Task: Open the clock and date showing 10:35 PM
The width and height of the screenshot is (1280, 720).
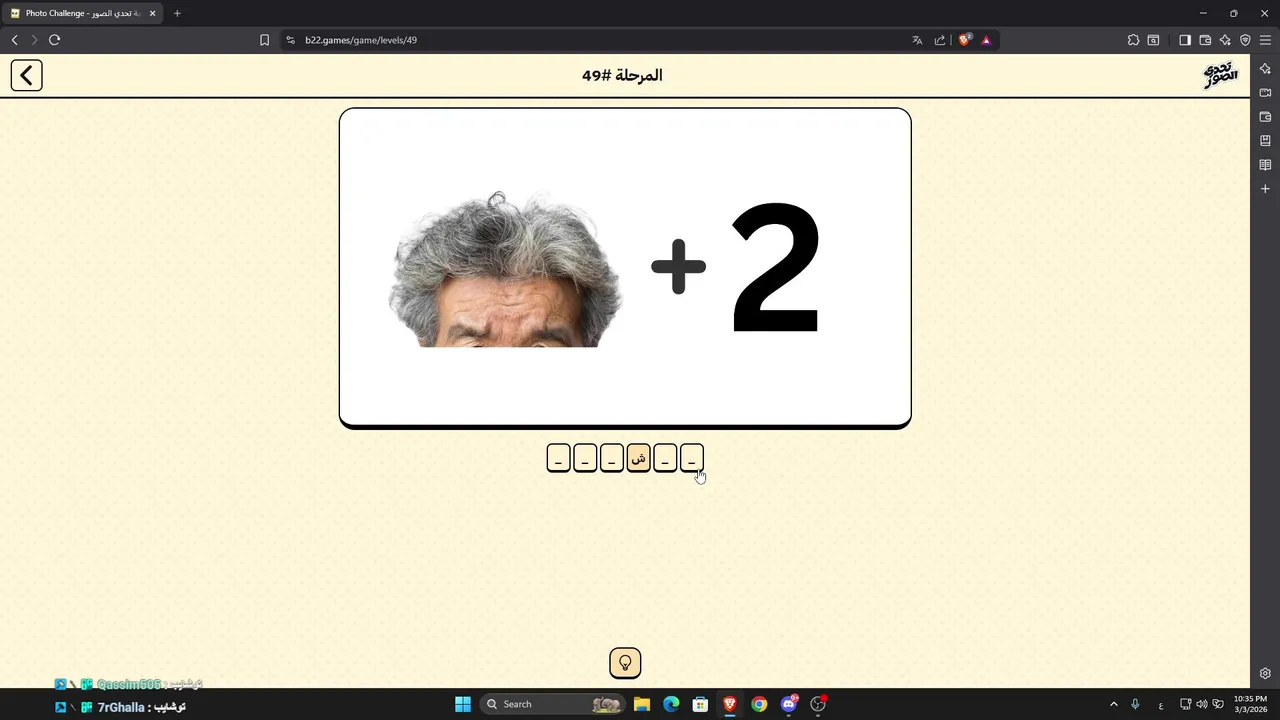Action: (1250, 704)
